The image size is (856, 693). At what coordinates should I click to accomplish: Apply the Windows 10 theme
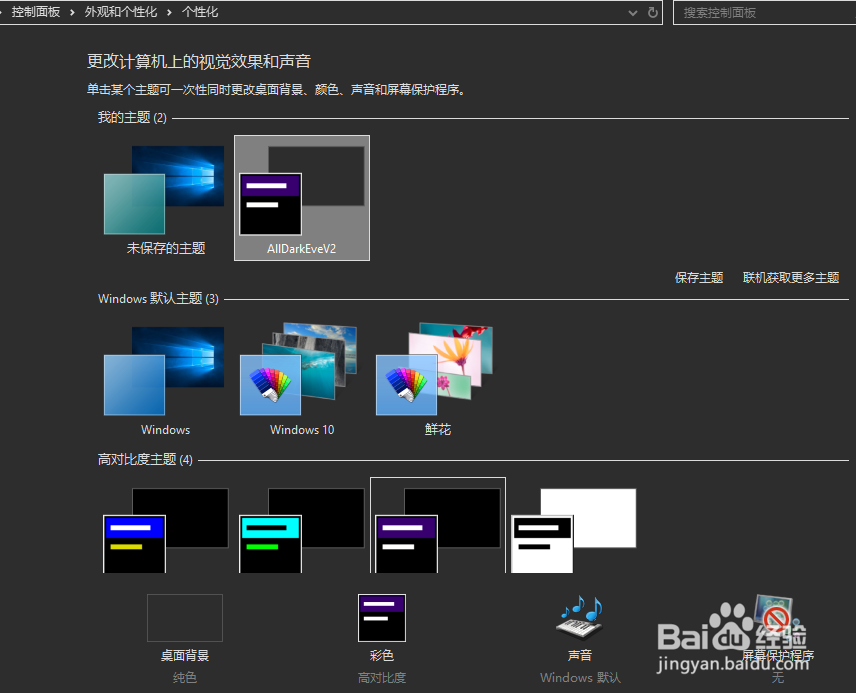click(299, 369)
